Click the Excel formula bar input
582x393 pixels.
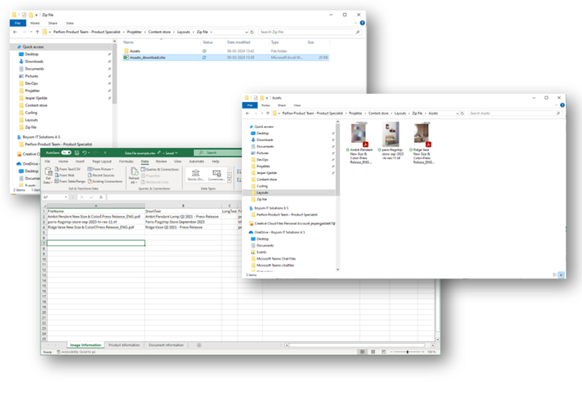(174, 197)
